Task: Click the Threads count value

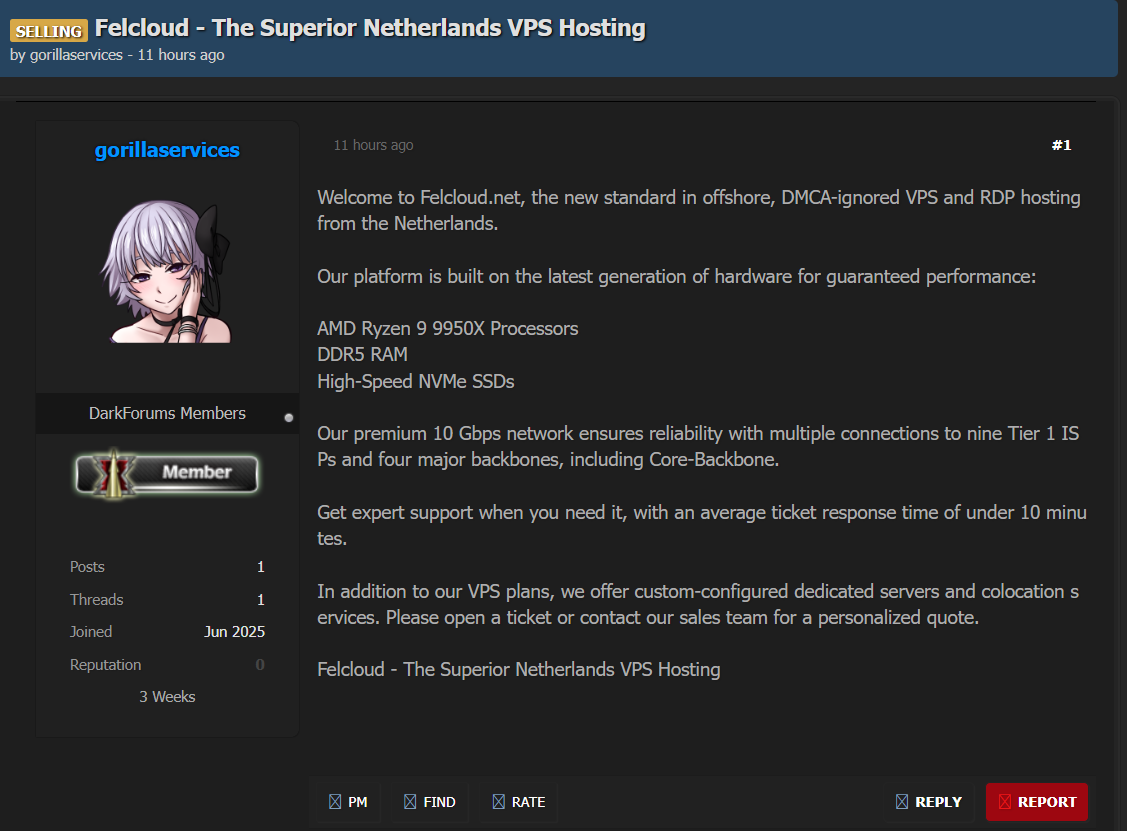Action: [x=261, y=600]
